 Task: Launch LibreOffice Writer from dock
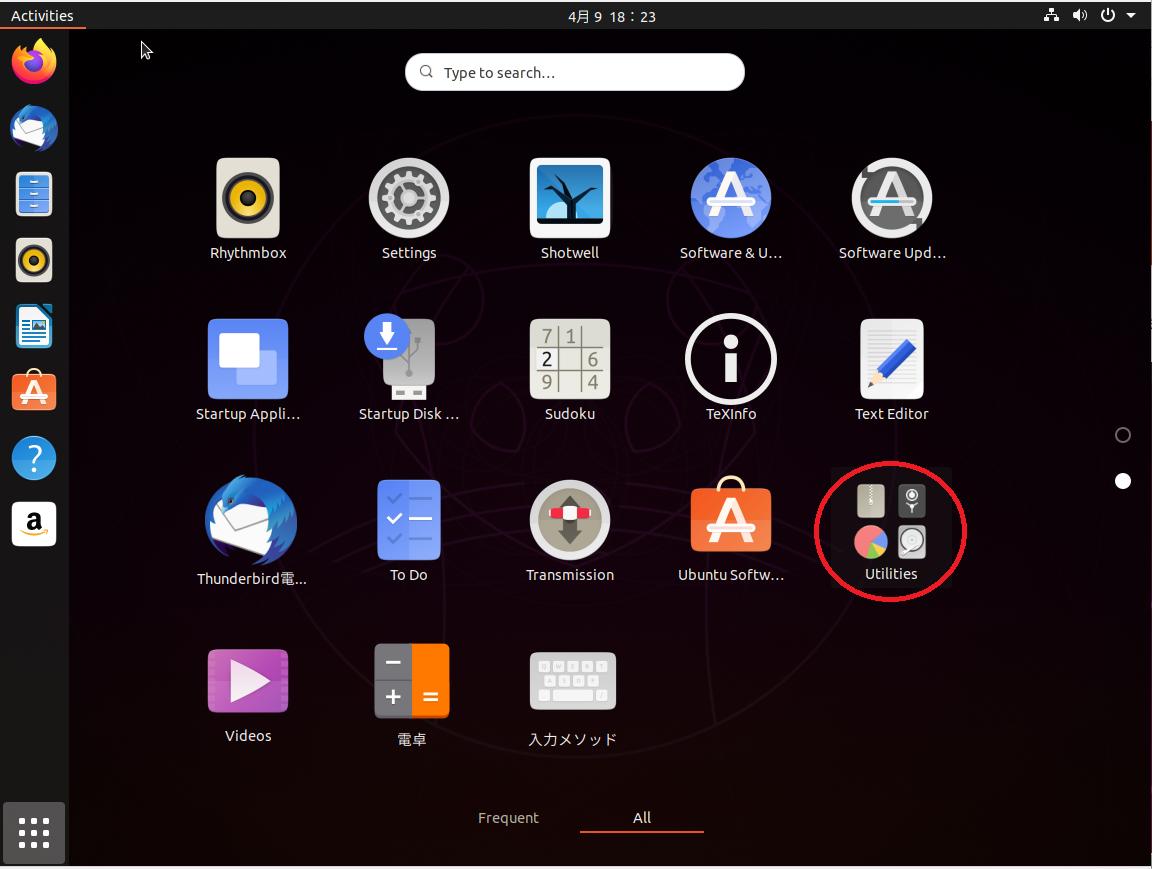34,325
